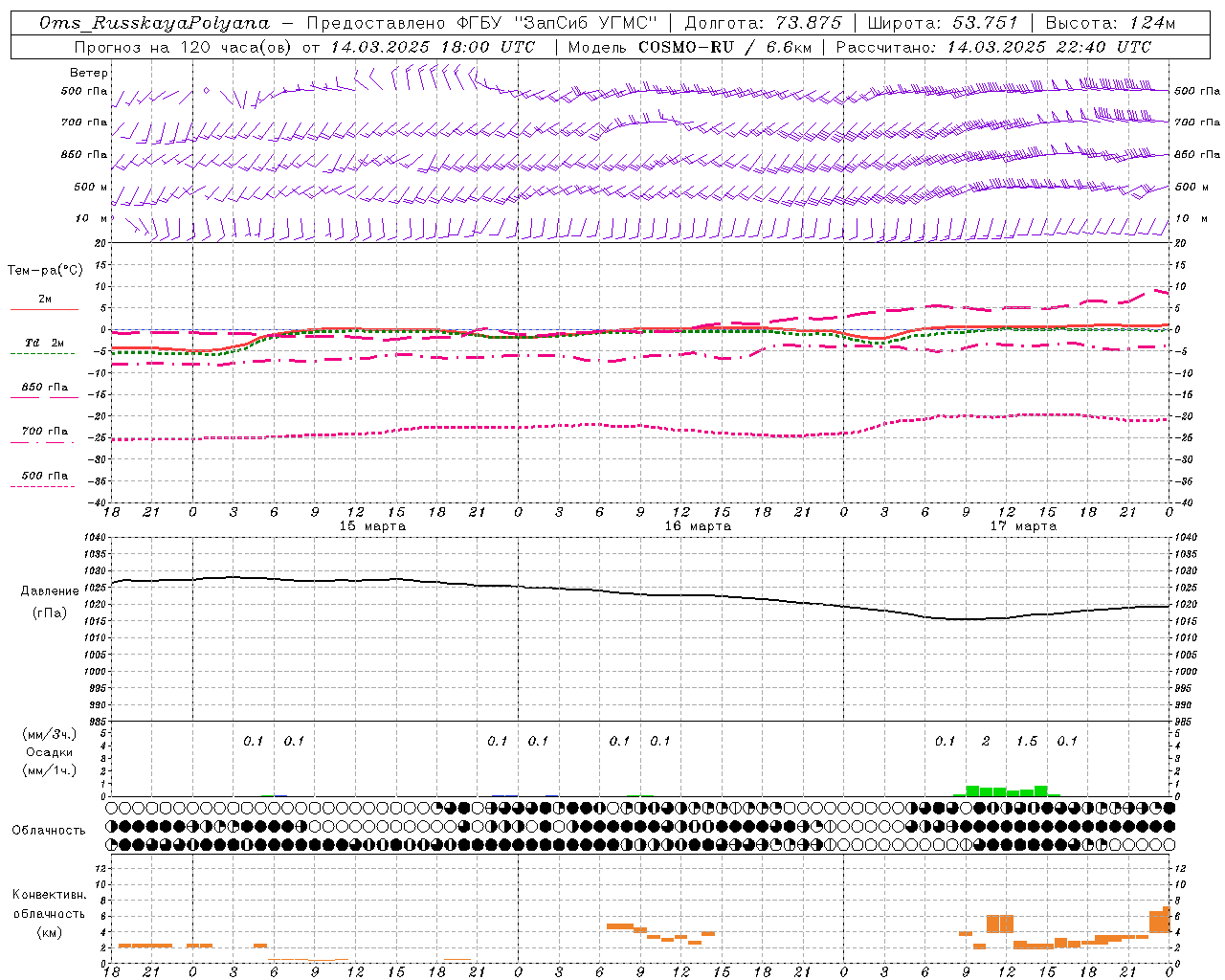Click the Давление pressure panel label
The width and height of the screenshot is (1225, 980).
point(50,591)
